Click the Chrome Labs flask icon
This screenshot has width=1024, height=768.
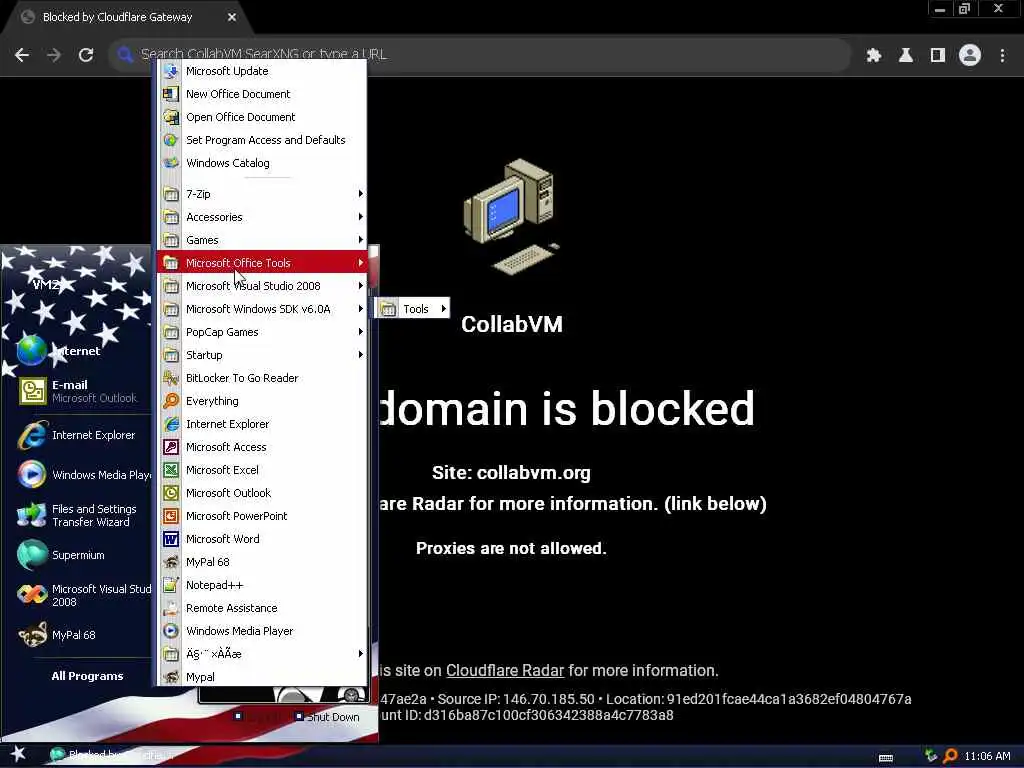coord(906,56)
